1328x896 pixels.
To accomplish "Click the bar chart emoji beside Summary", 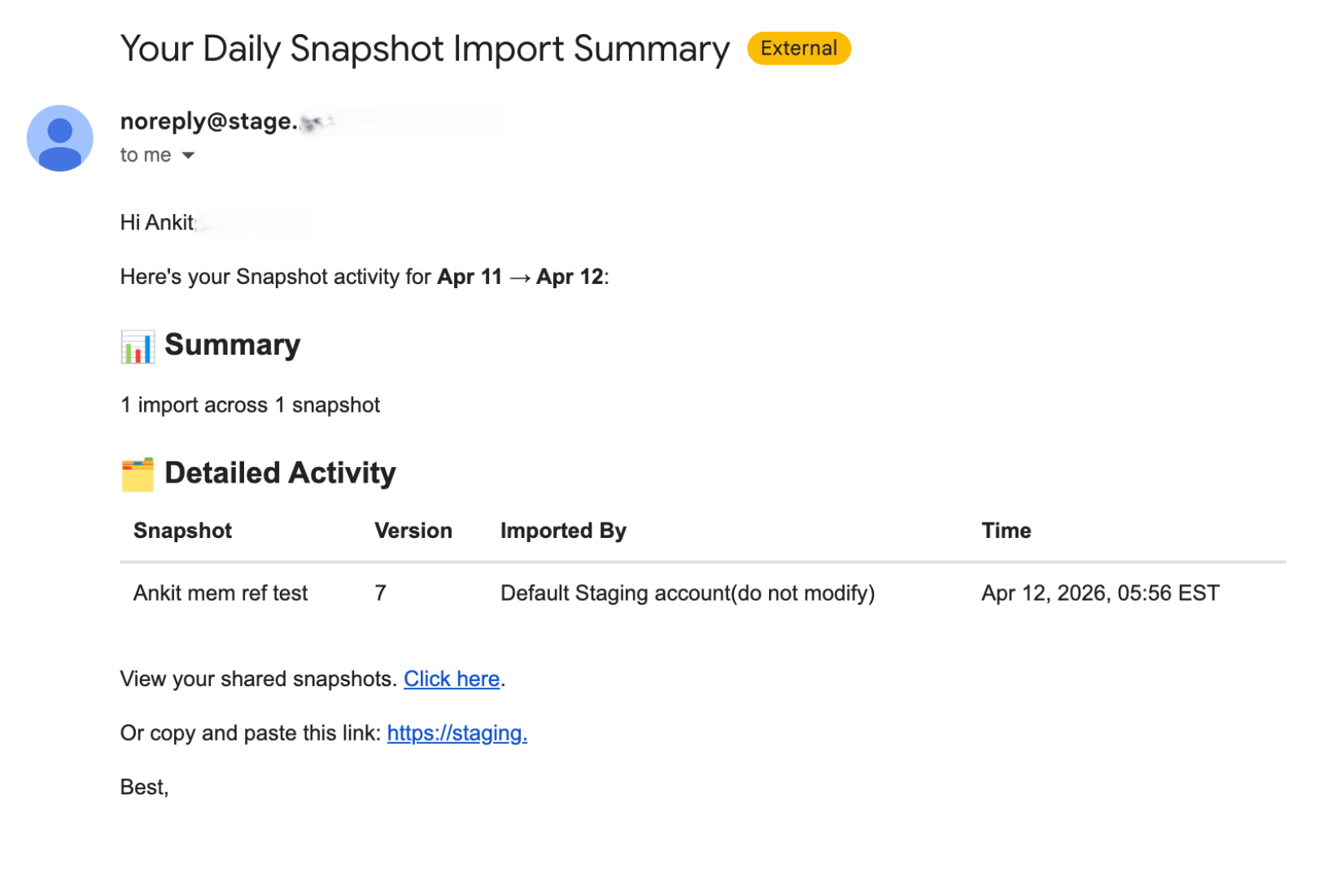I will (138, 347).
